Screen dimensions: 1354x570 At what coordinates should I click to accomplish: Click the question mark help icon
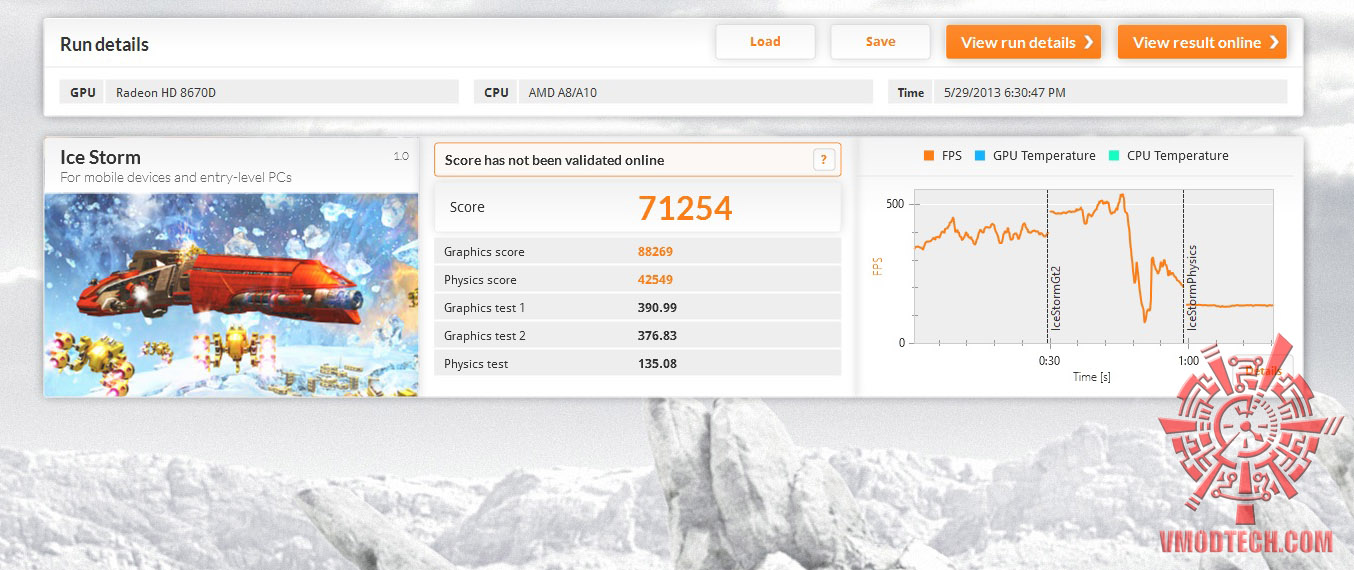point(824,160)
